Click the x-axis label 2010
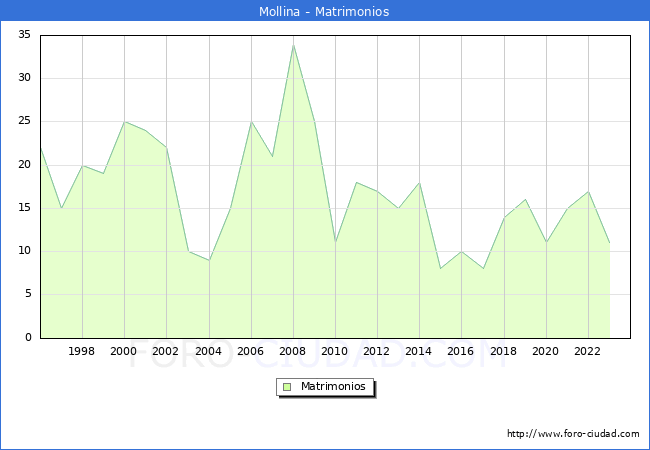 click(x=335, y=351)
